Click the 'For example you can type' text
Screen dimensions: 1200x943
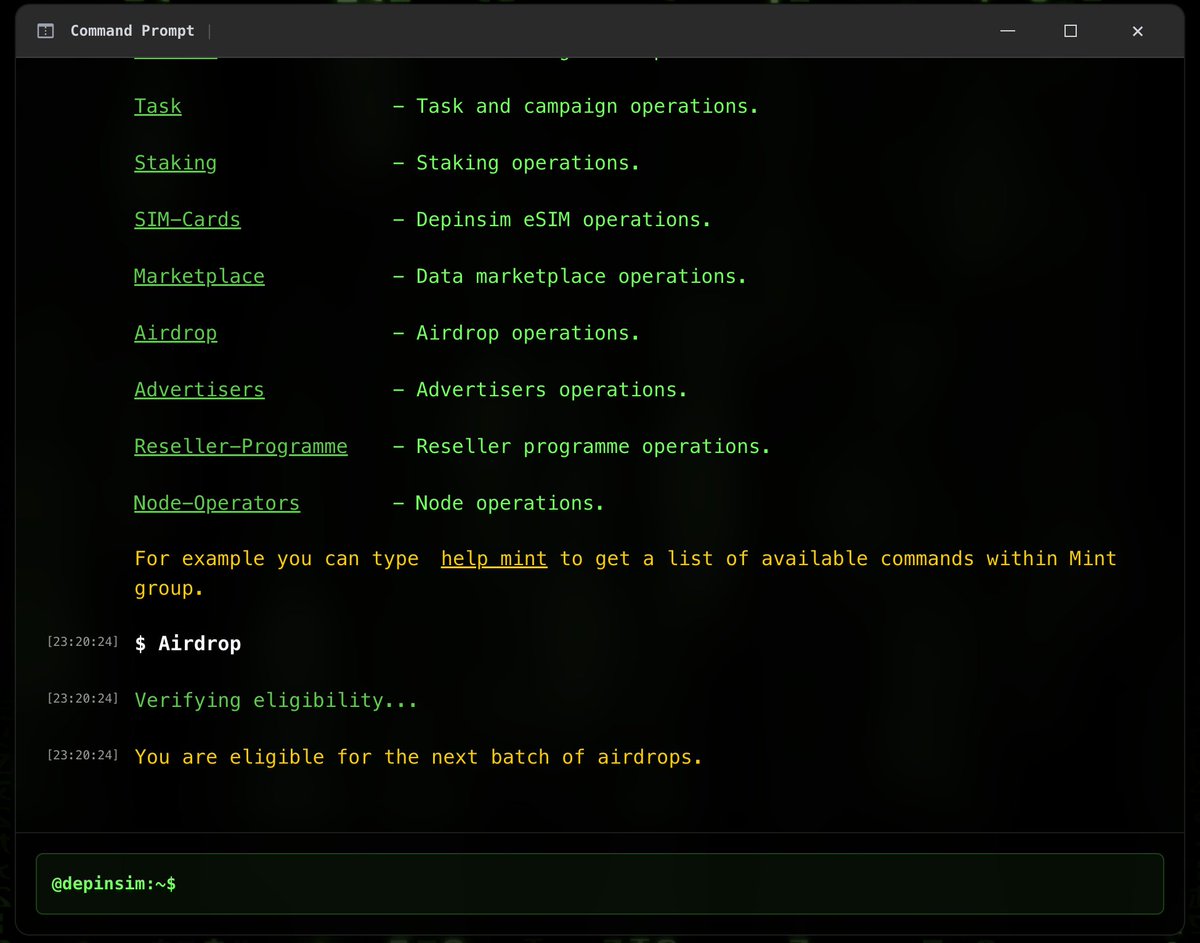click(277, 558)
